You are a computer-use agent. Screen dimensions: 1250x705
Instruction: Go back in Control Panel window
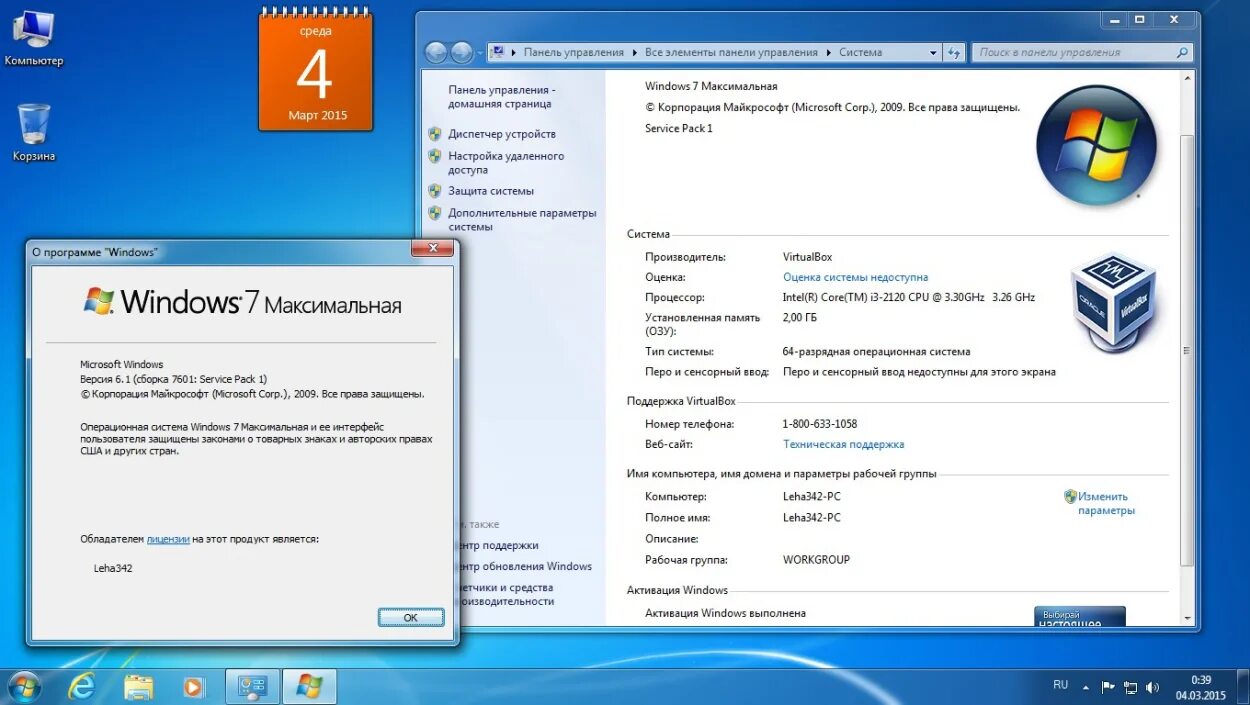click(436, 53)
